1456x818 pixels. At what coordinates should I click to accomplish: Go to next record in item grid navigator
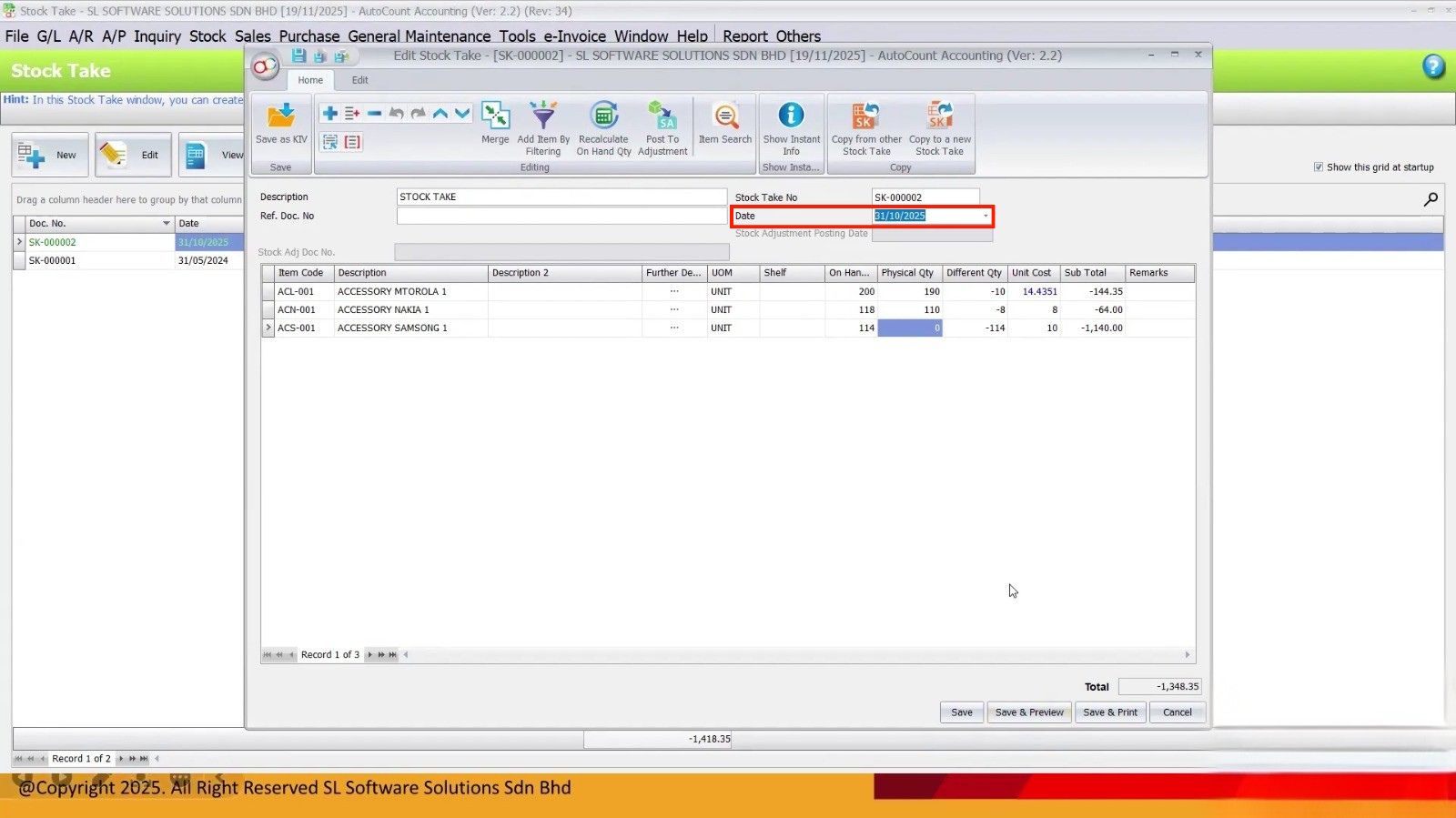coord(369,655)
